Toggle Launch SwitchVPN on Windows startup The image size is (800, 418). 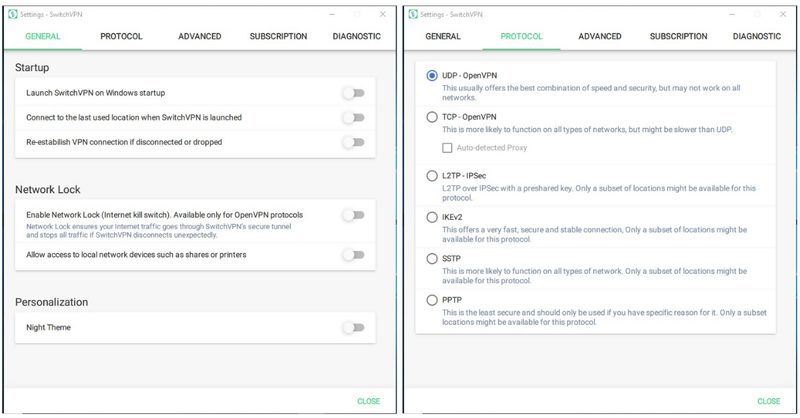(x=354, y=93)
